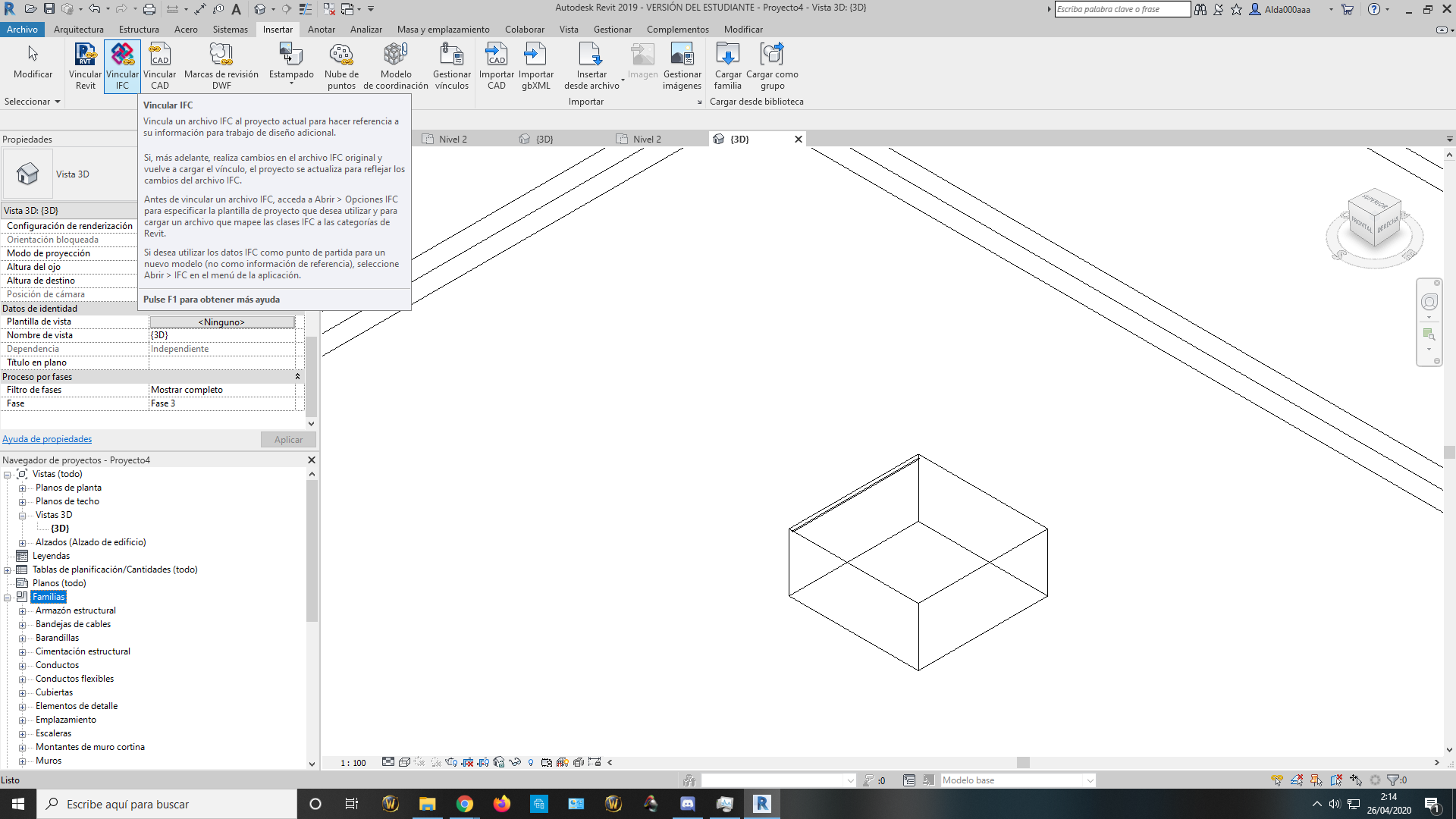Open the scale control showing 1:100
This screenshot has width=1456, height=819.
tap(353, 762)
